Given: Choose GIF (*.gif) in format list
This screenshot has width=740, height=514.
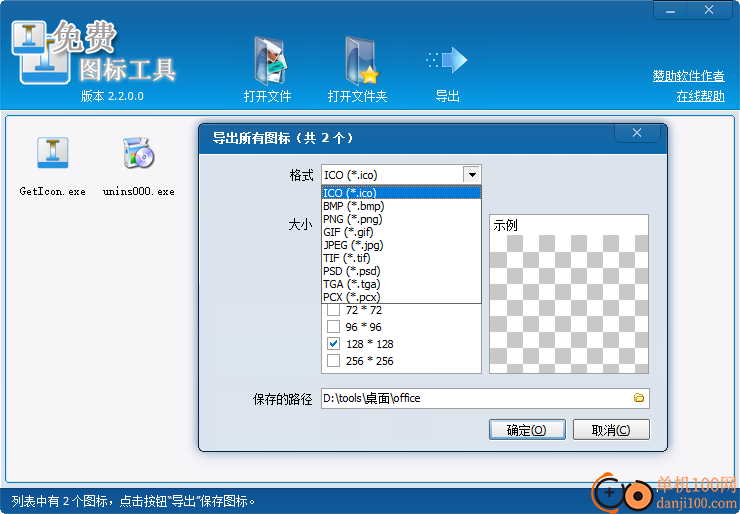Looking at the screenshot, I should coord(401,232).
